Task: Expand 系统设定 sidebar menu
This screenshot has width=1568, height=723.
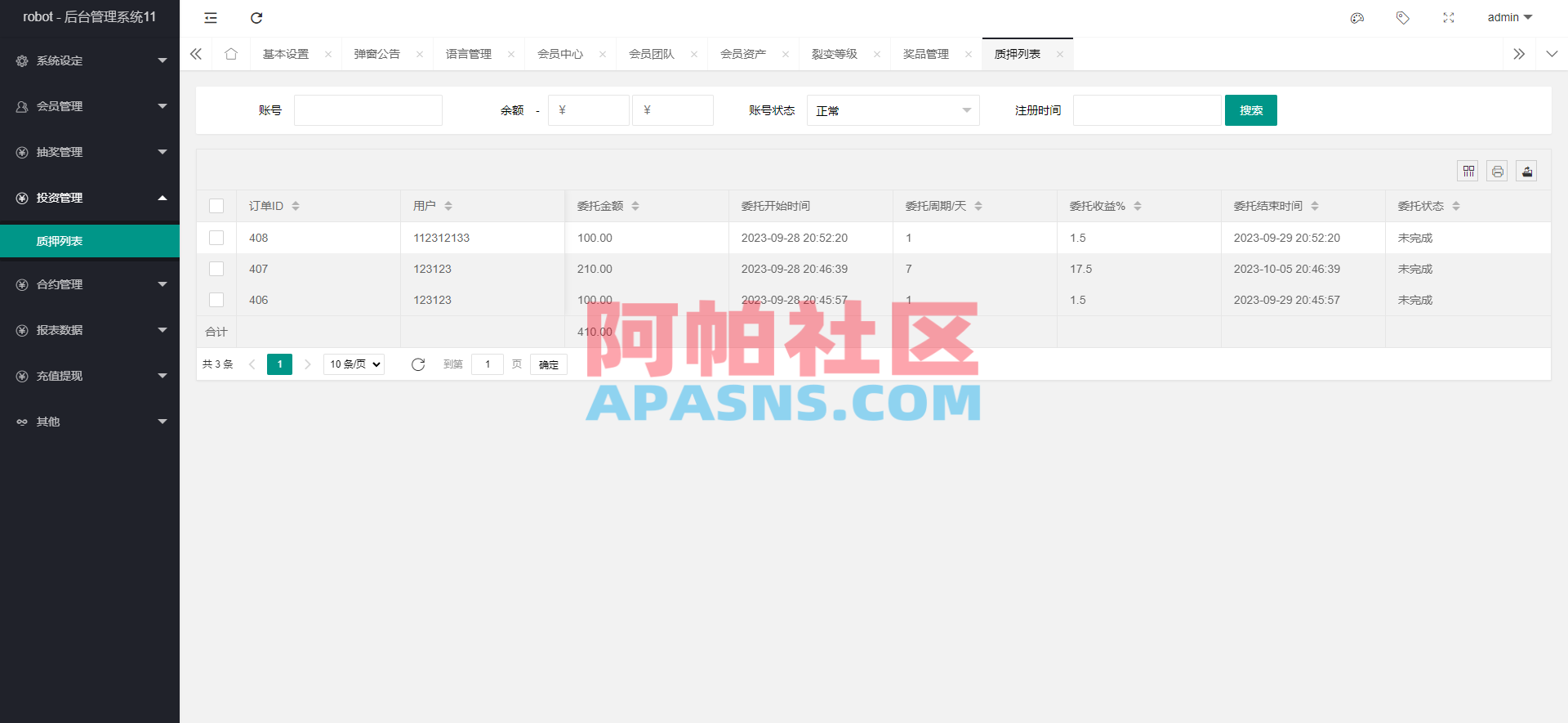Action: click(90, 60)
